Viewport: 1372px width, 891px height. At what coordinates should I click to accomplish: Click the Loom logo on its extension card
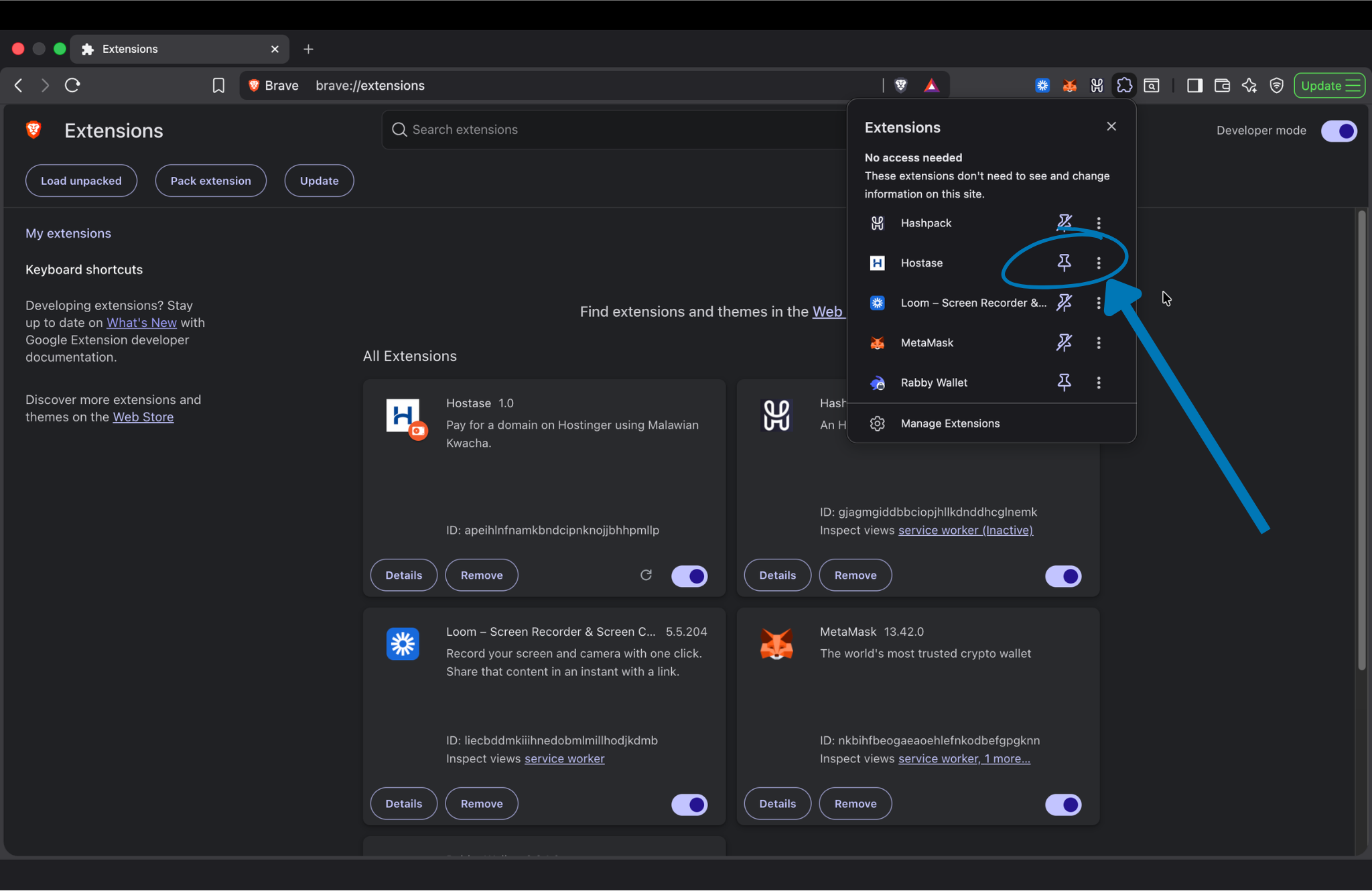403,644
